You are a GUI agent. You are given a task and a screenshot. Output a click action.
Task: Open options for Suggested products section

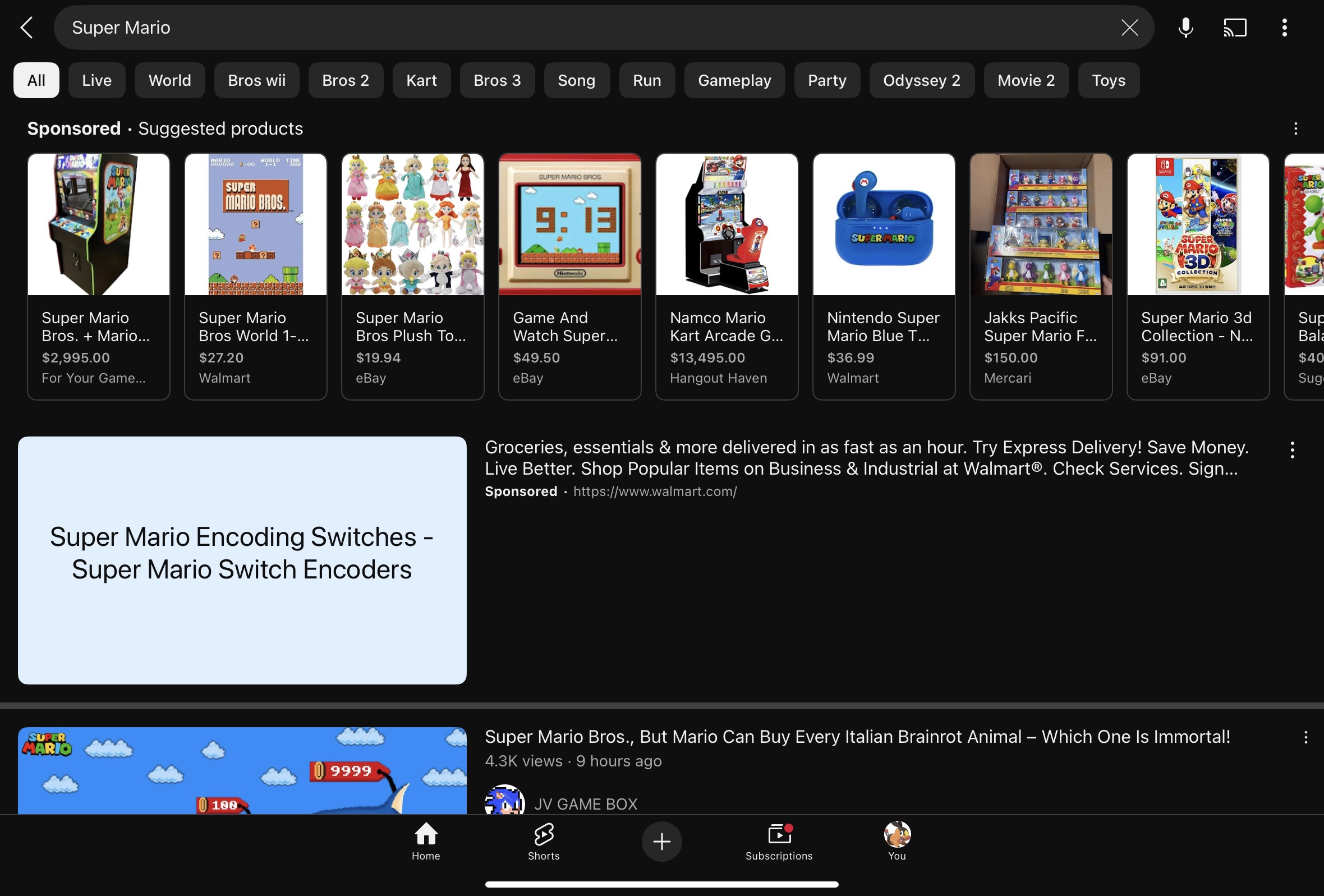[x=1295, y=128]
